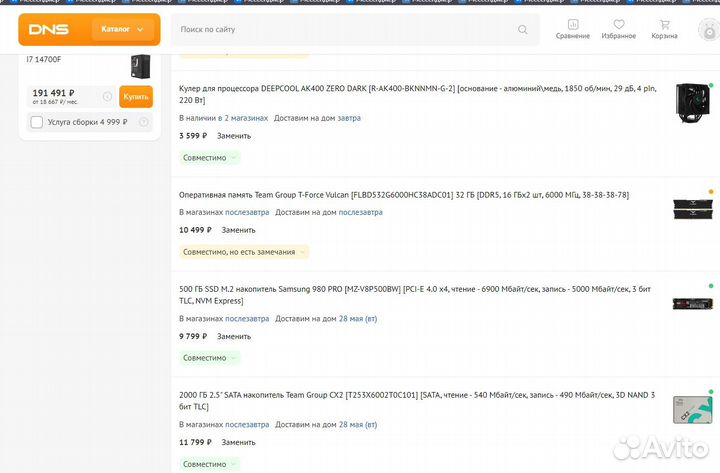
Task: Expand Совместимо badge under the cooler
Action: point(209,158)
